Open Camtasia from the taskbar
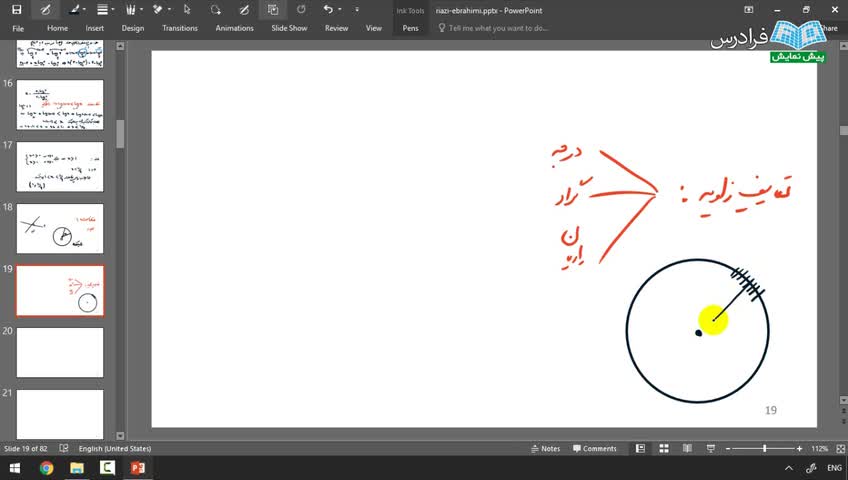This screenshot has width=848, height=480. pos(107,468)
